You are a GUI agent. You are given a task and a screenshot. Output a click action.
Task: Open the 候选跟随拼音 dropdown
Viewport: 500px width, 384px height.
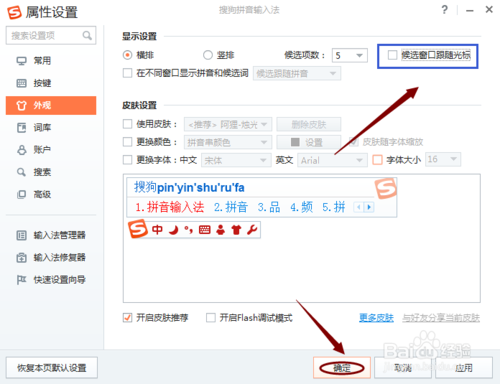point(297,74)
